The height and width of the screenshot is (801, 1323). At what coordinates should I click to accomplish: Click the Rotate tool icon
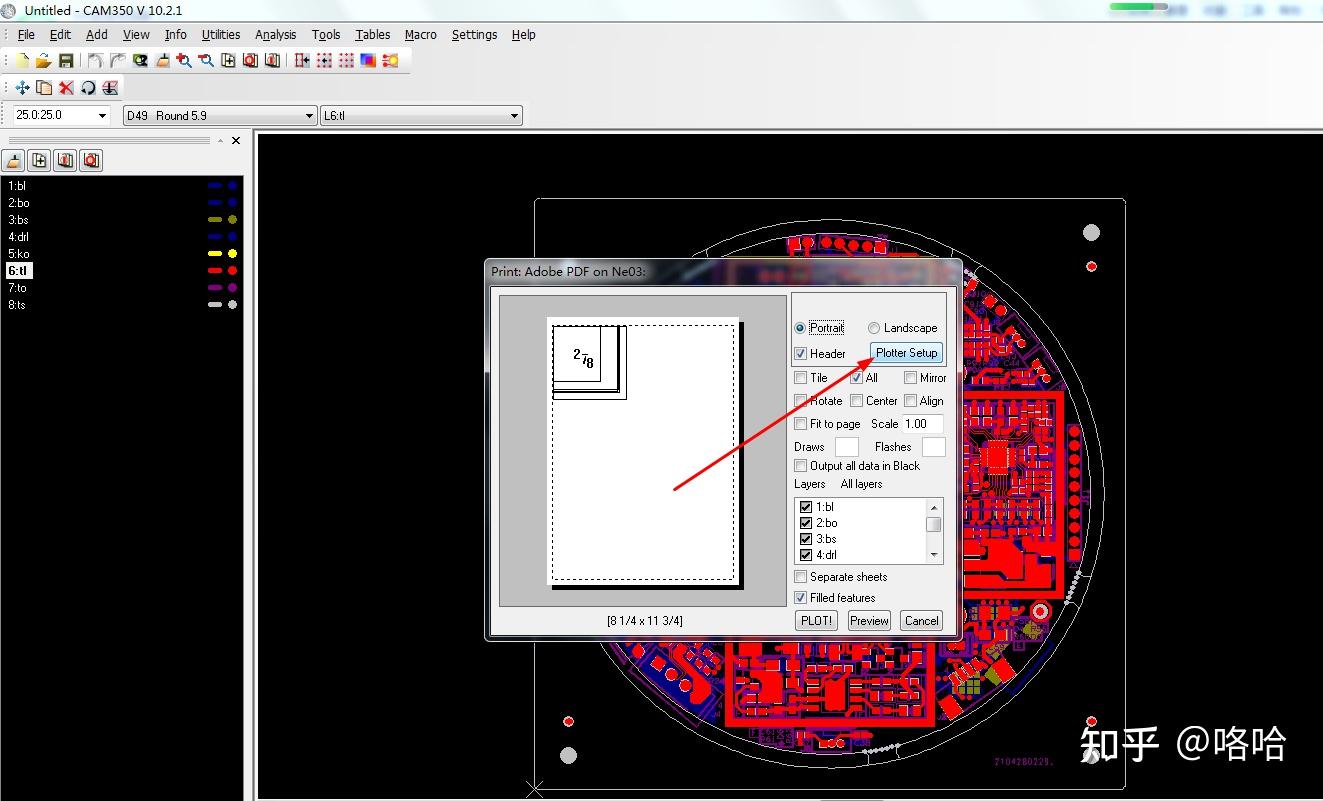pos(88,88)
